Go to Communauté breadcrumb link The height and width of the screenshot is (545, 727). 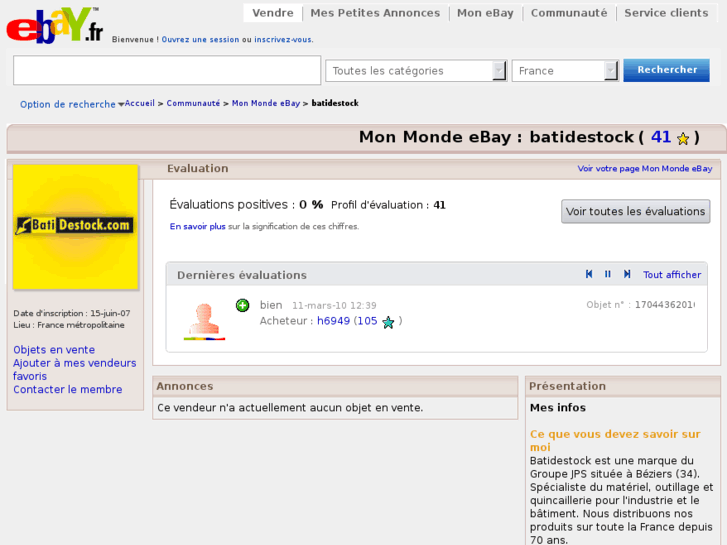coord(193,103)
